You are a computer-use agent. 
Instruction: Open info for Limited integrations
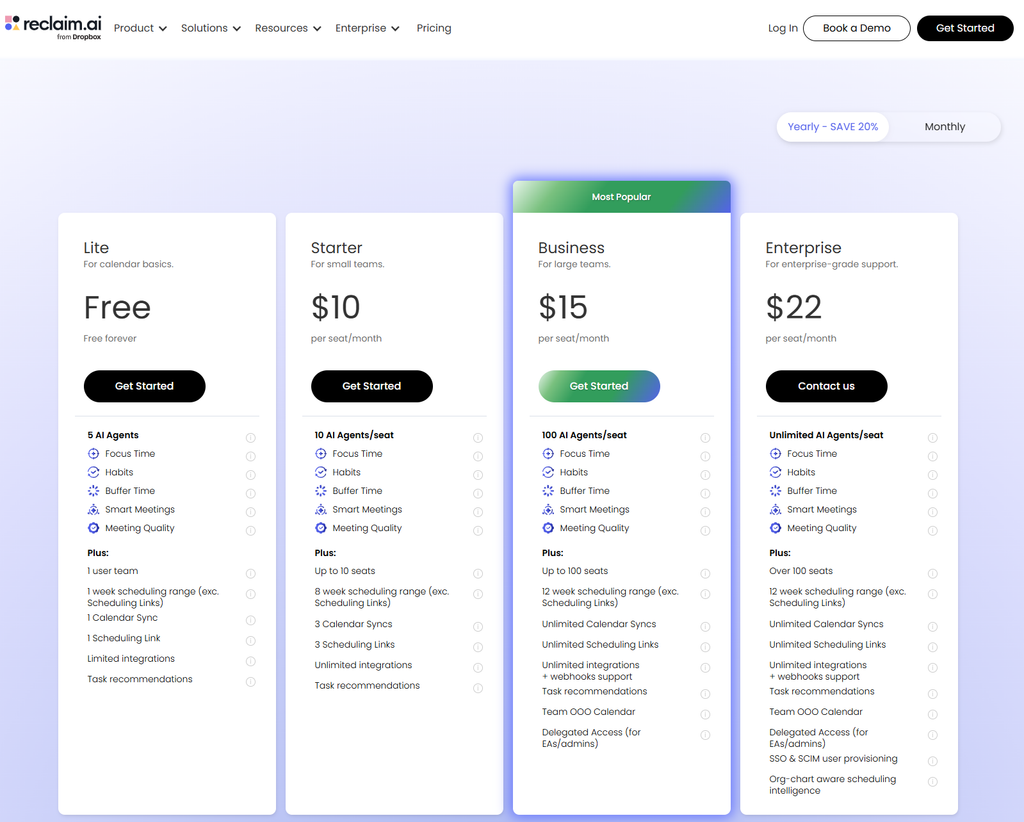click(x=251, y=661)
